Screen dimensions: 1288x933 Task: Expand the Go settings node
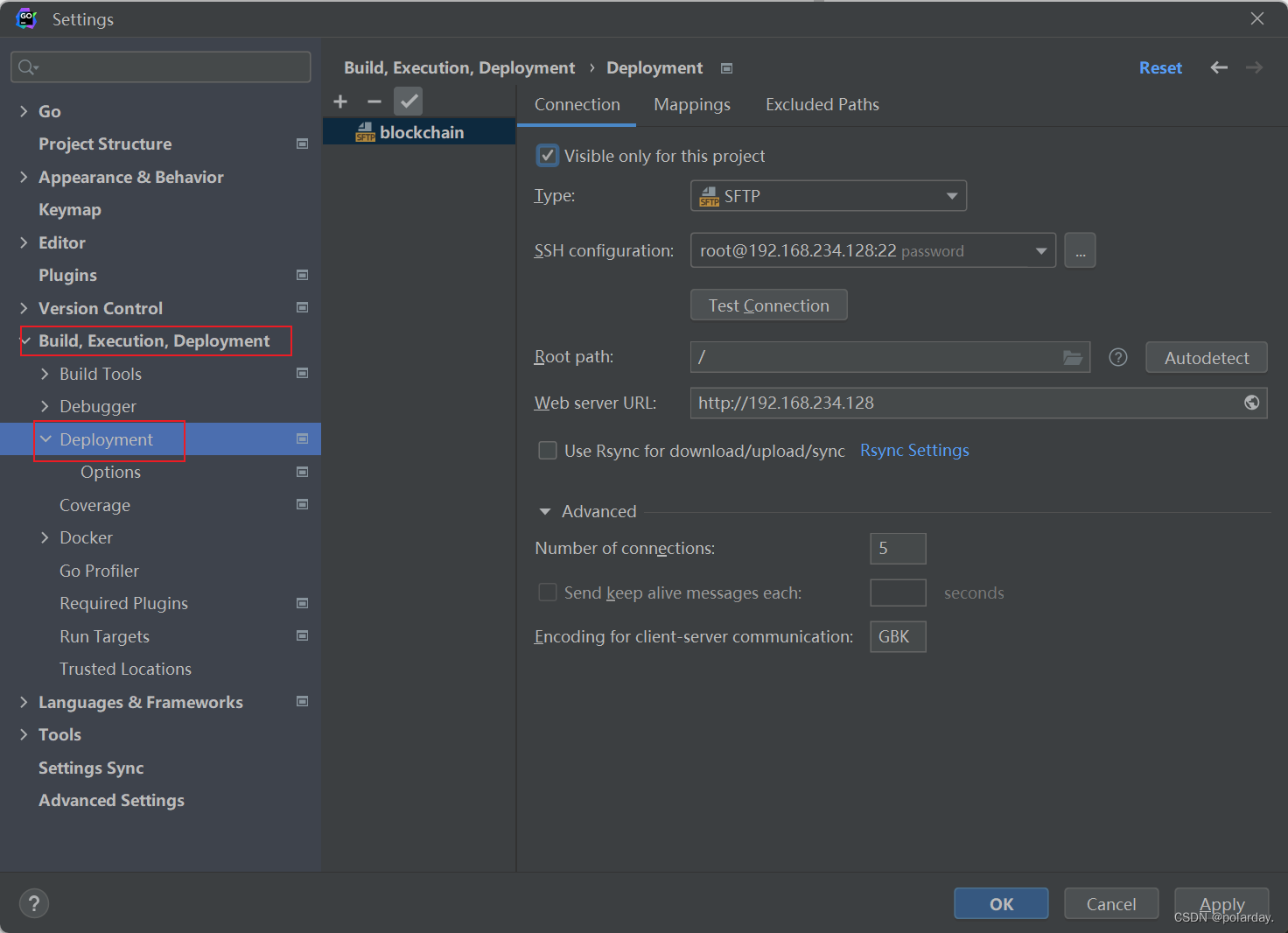pos(24,111)
